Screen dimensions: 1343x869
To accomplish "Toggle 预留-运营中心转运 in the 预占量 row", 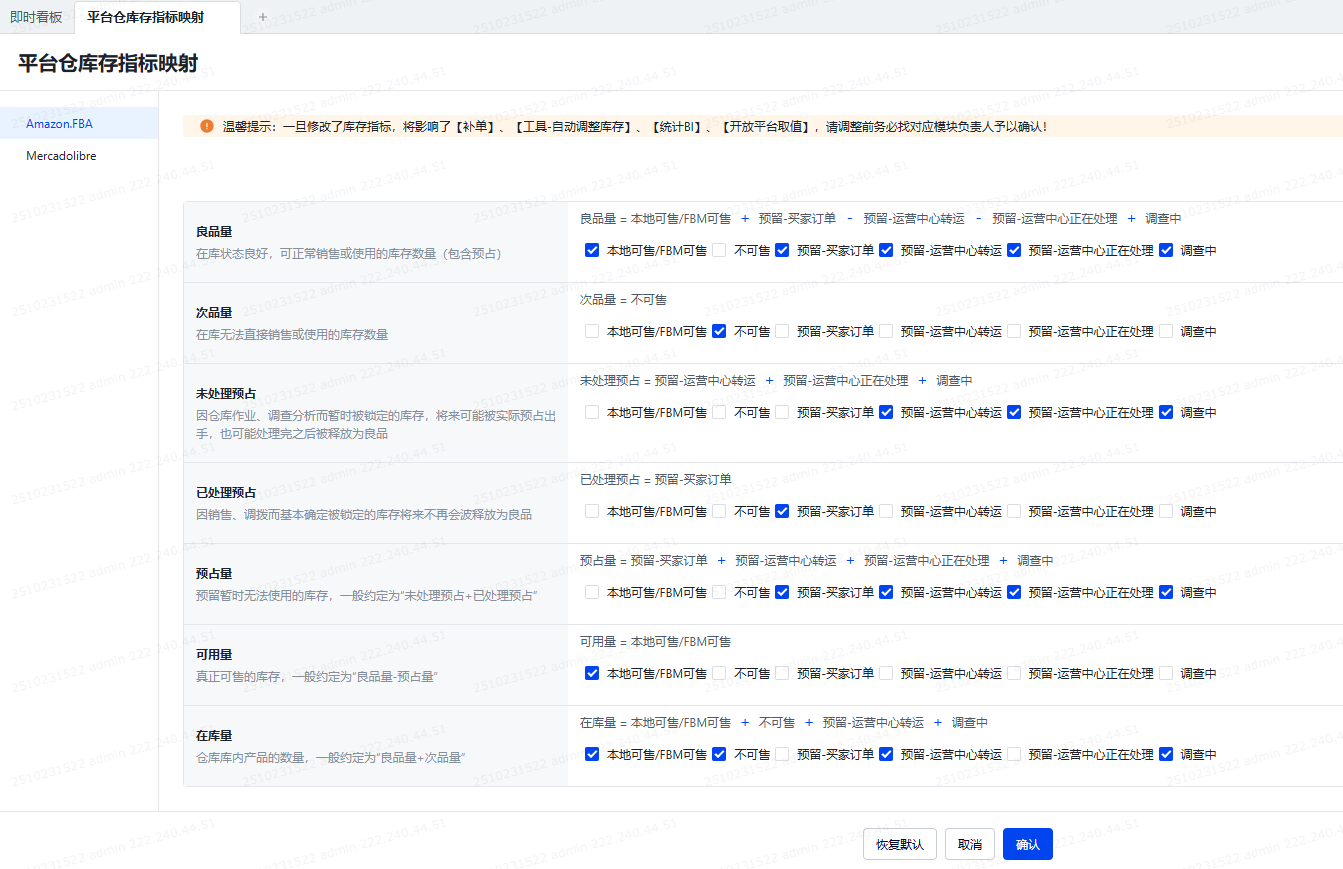I will click(x=886, y=592).
